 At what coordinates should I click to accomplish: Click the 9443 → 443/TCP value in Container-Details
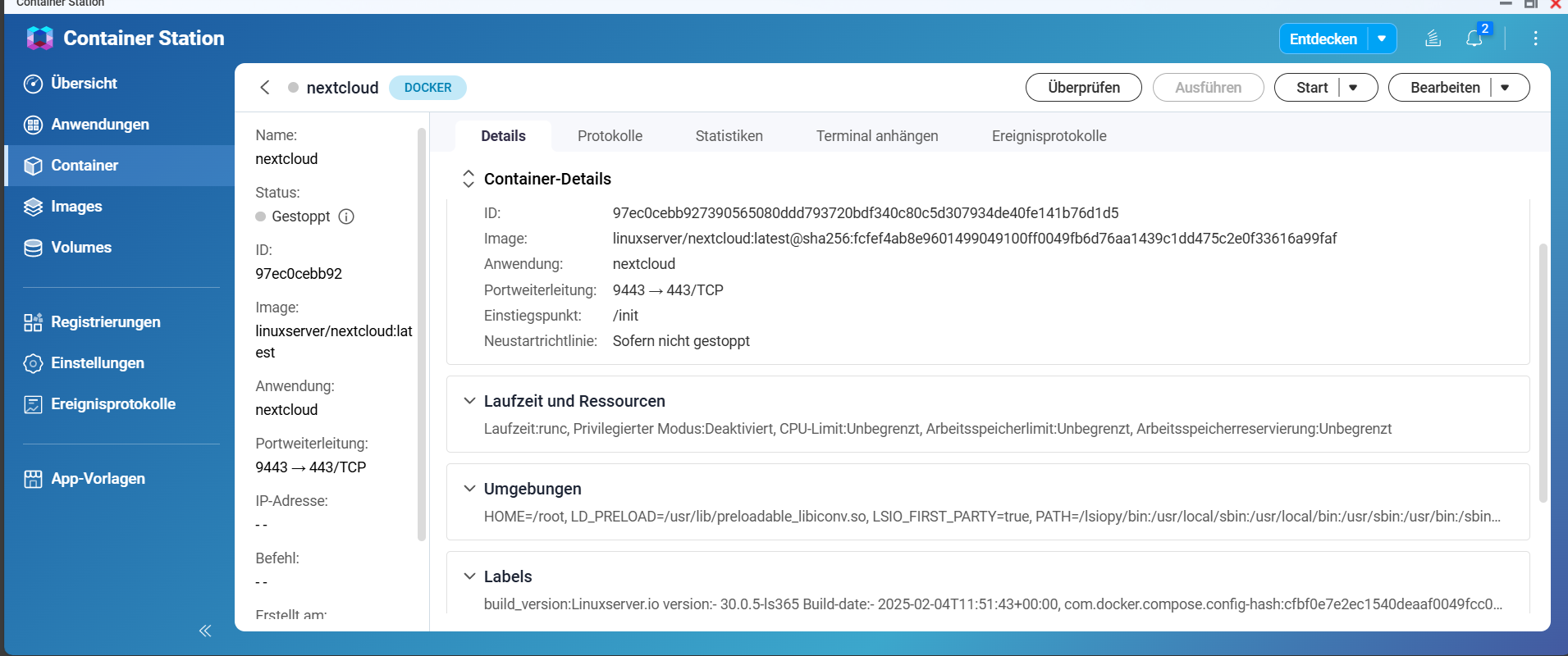[x=668, y=290]
